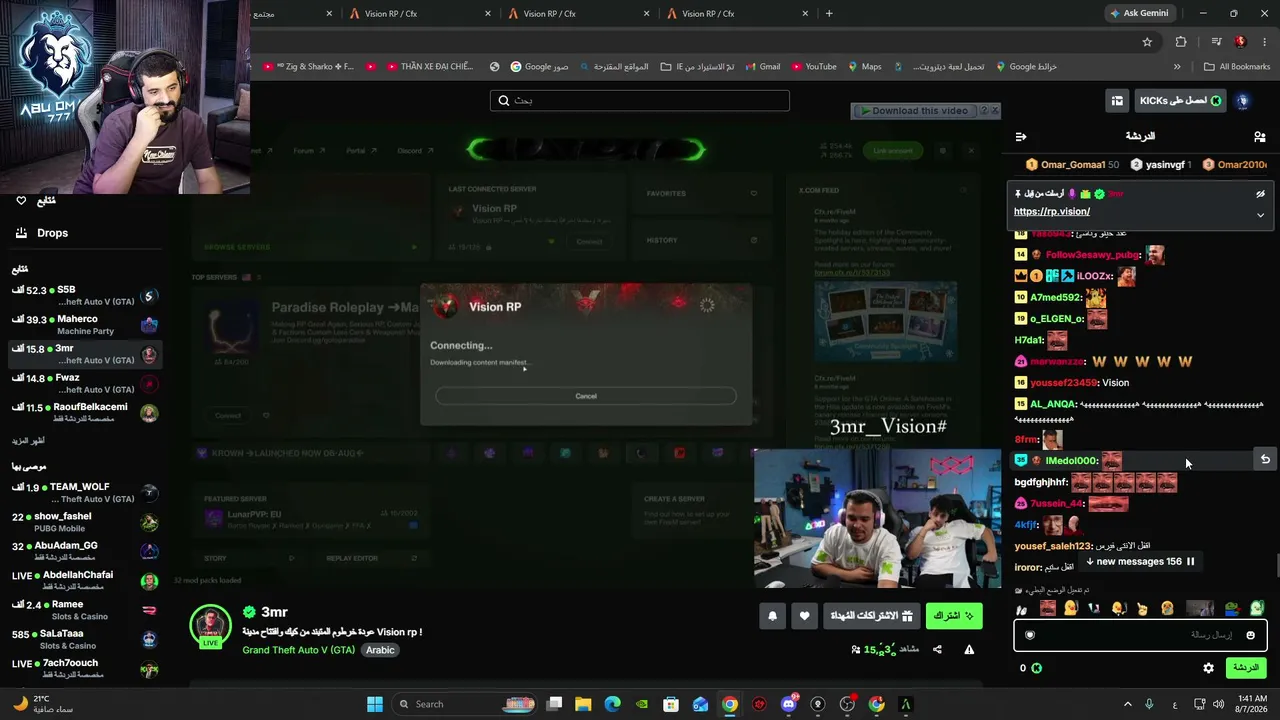Click the green Subscribe button
Image resolution: width=1280 pixels, height=720 pixels.
pyautogui.click(x=954, y=616)
